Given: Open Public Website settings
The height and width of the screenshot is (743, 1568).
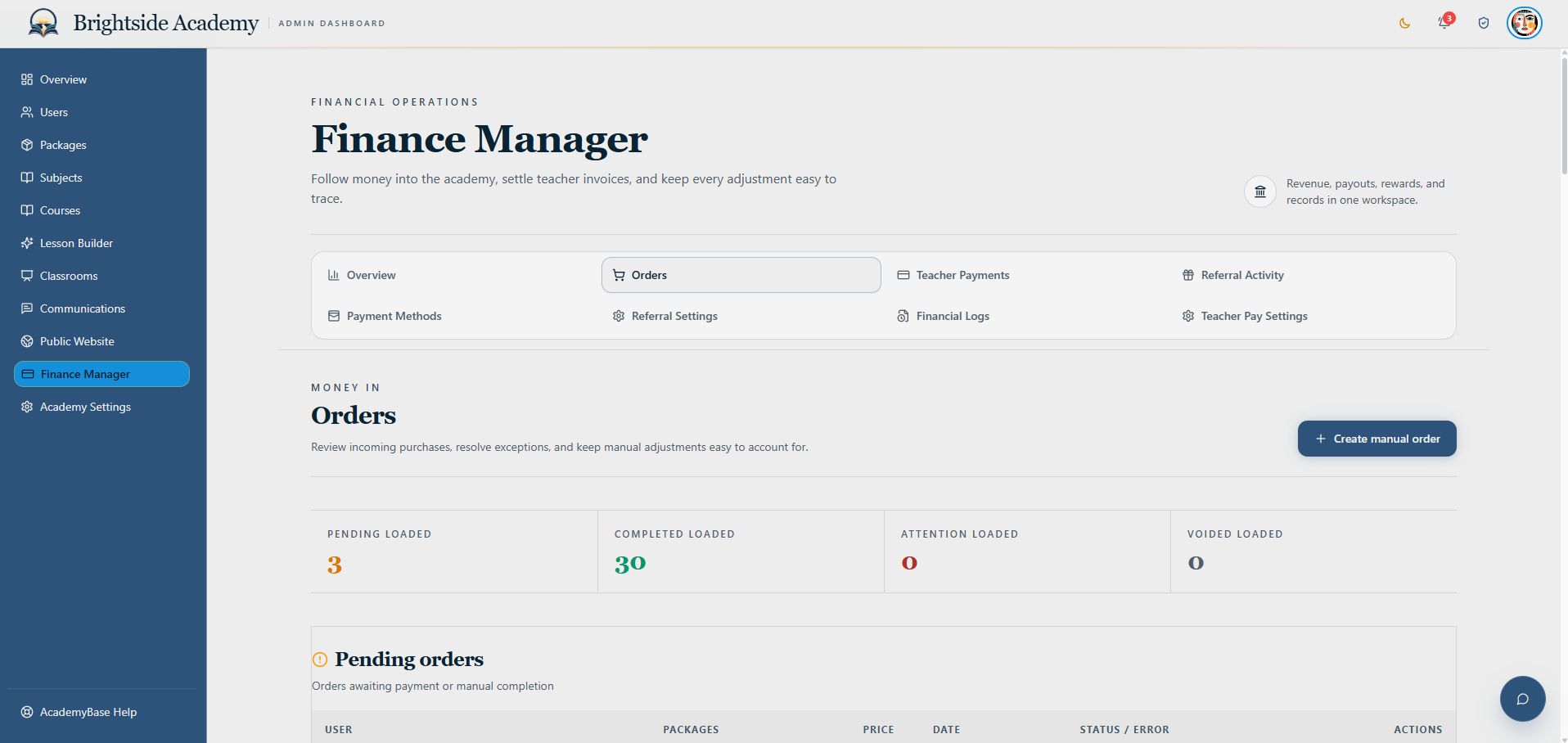Looking at the screenshot, I should tap(101, 341).
